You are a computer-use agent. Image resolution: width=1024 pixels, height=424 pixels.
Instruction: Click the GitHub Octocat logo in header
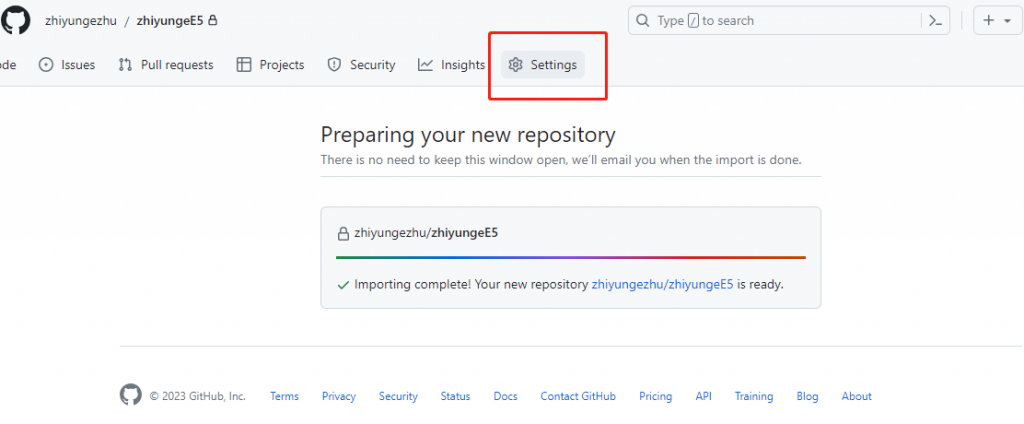[x=14, y=21]
